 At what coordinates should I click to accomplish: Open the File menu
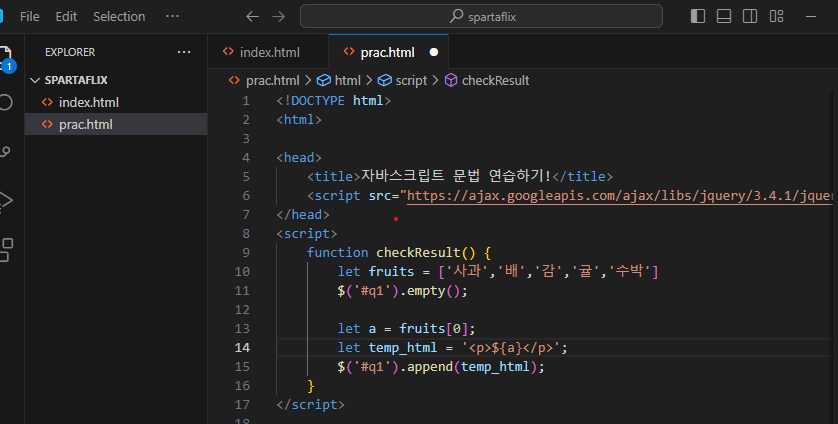(x=29, y=17)
